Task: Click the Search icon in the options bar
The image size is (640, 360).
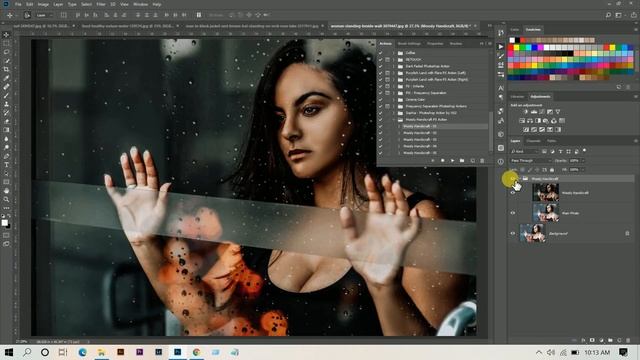Action: [608, 15]
